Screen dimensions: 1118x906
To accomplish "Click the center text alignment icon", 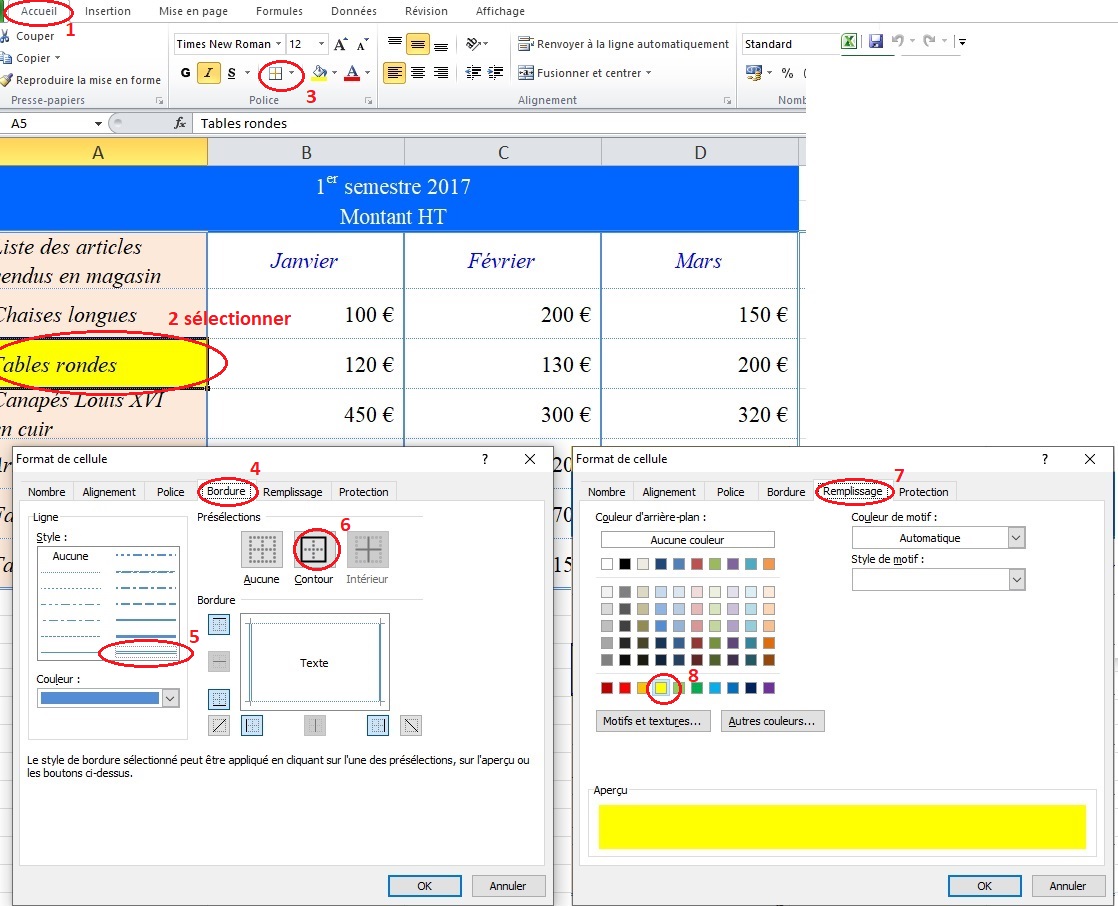I will [418, 73].
